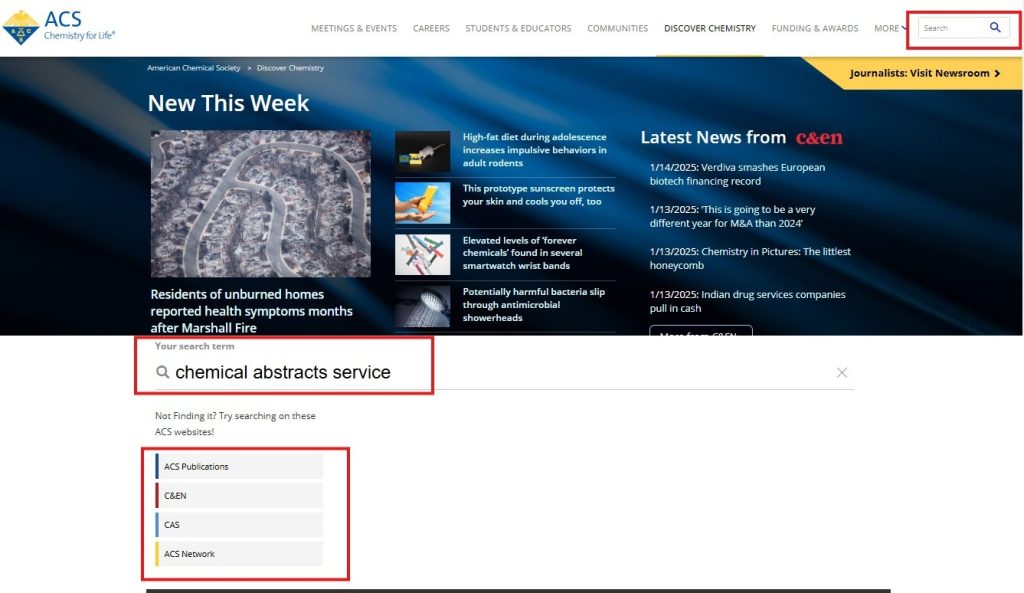
Task: Search on CAS website
Action: click(x=239, y=524)
